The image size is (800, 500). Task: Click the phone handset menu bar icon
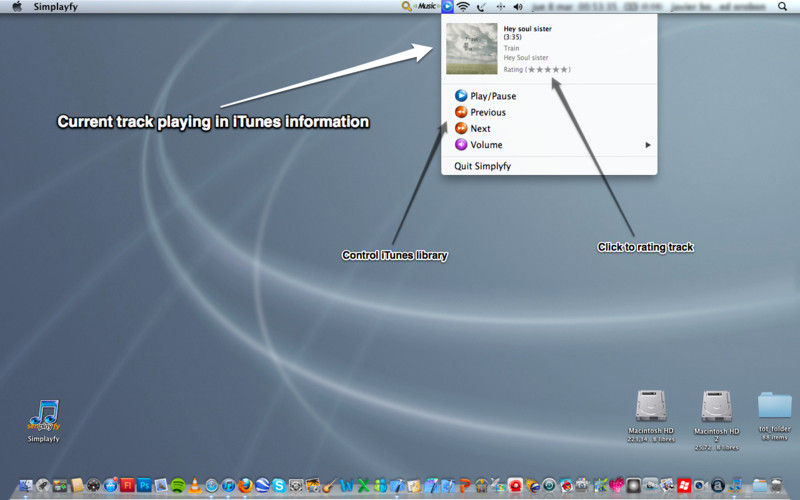pos(481,7)
